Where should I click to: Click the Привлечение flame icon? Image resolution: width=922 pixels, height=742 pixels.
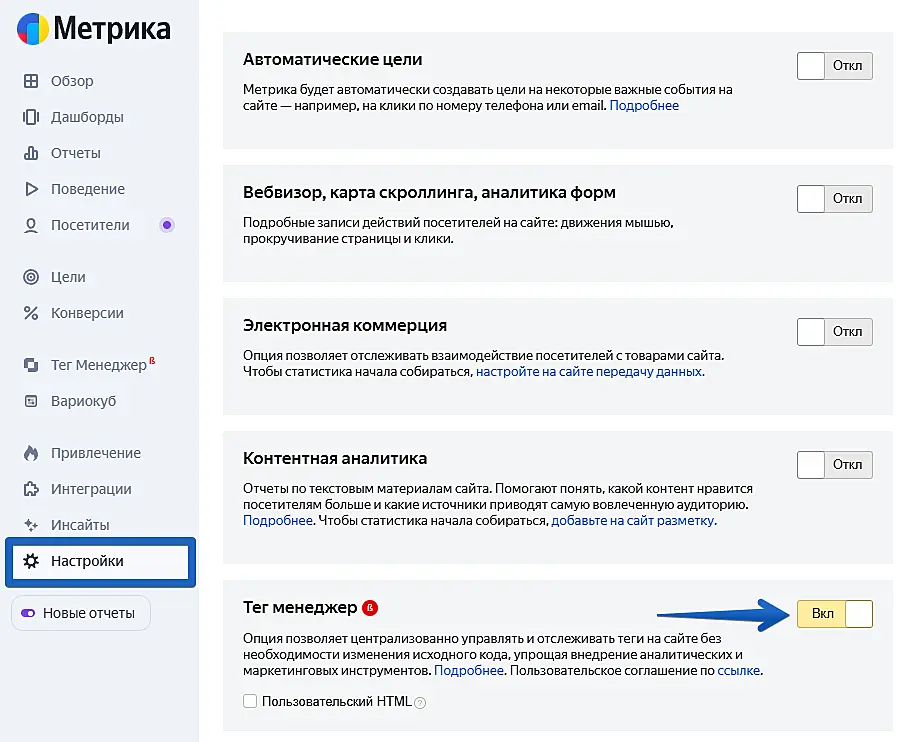(31, 453)
